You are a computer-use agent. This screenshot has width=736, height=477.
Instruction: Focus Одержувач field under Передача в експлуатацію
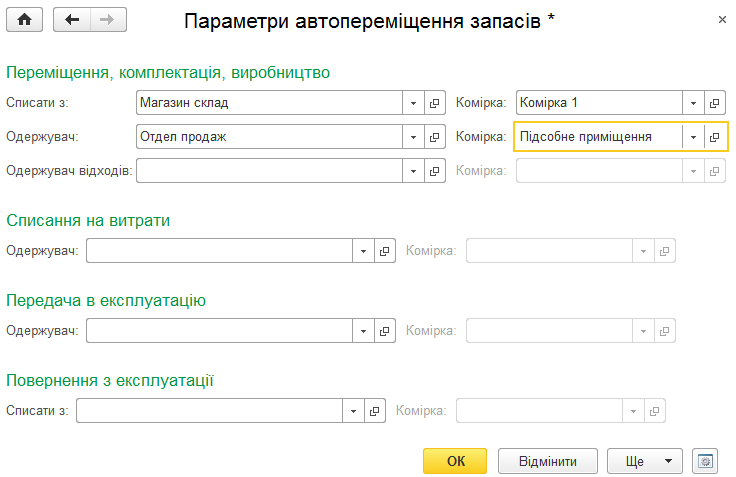[219, 331]
